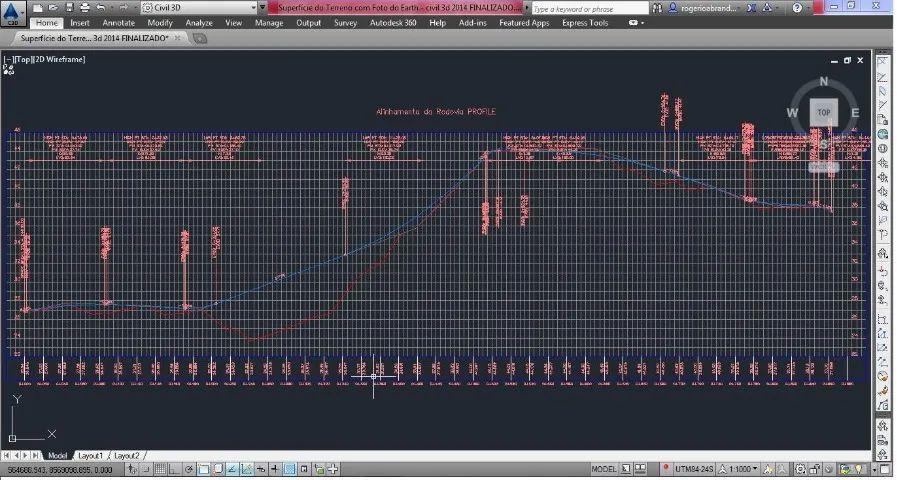
Task: Click the new drawing tab button
Action: pos(200,38)
